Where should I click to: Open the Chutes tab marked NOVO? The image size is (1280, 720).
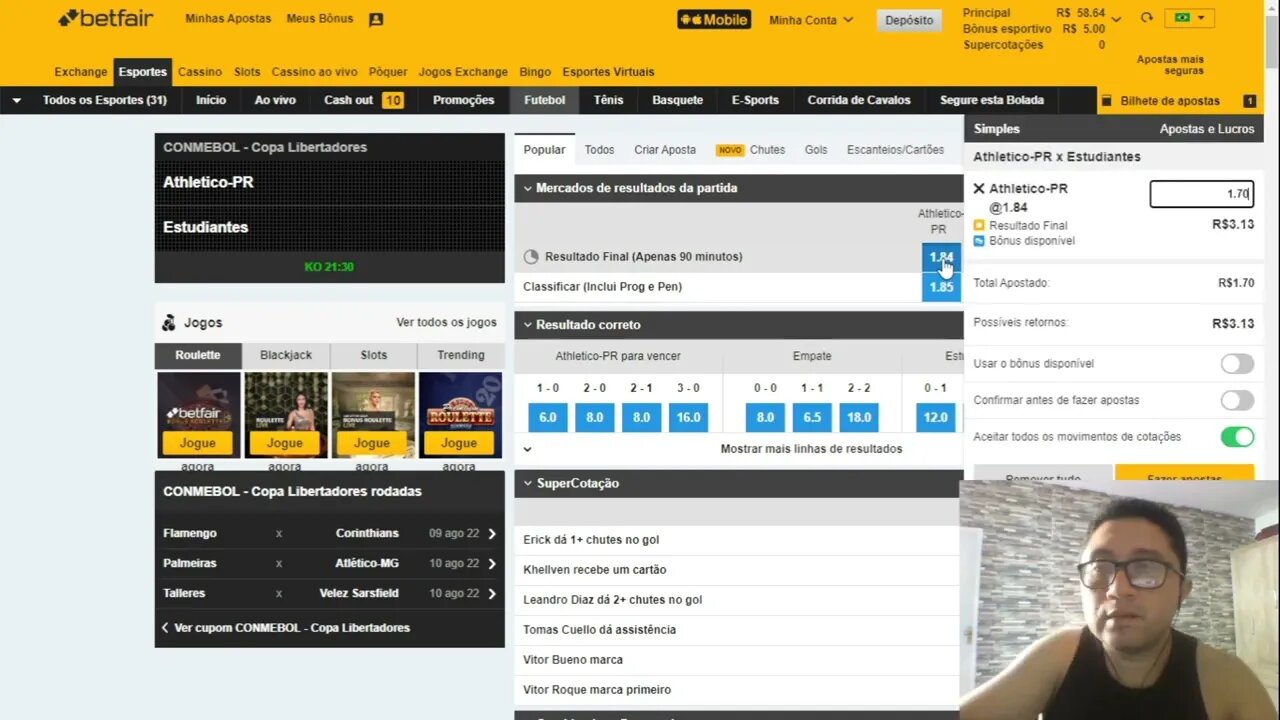click(x=750, y=150)
